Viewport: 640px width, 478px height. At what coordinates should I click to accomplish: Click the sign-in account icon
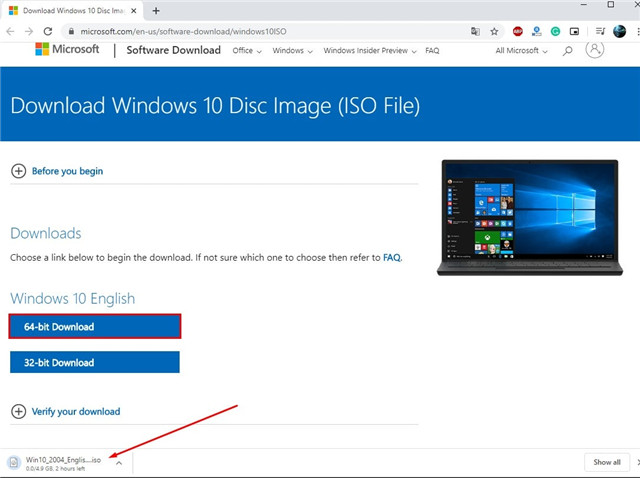595,49
